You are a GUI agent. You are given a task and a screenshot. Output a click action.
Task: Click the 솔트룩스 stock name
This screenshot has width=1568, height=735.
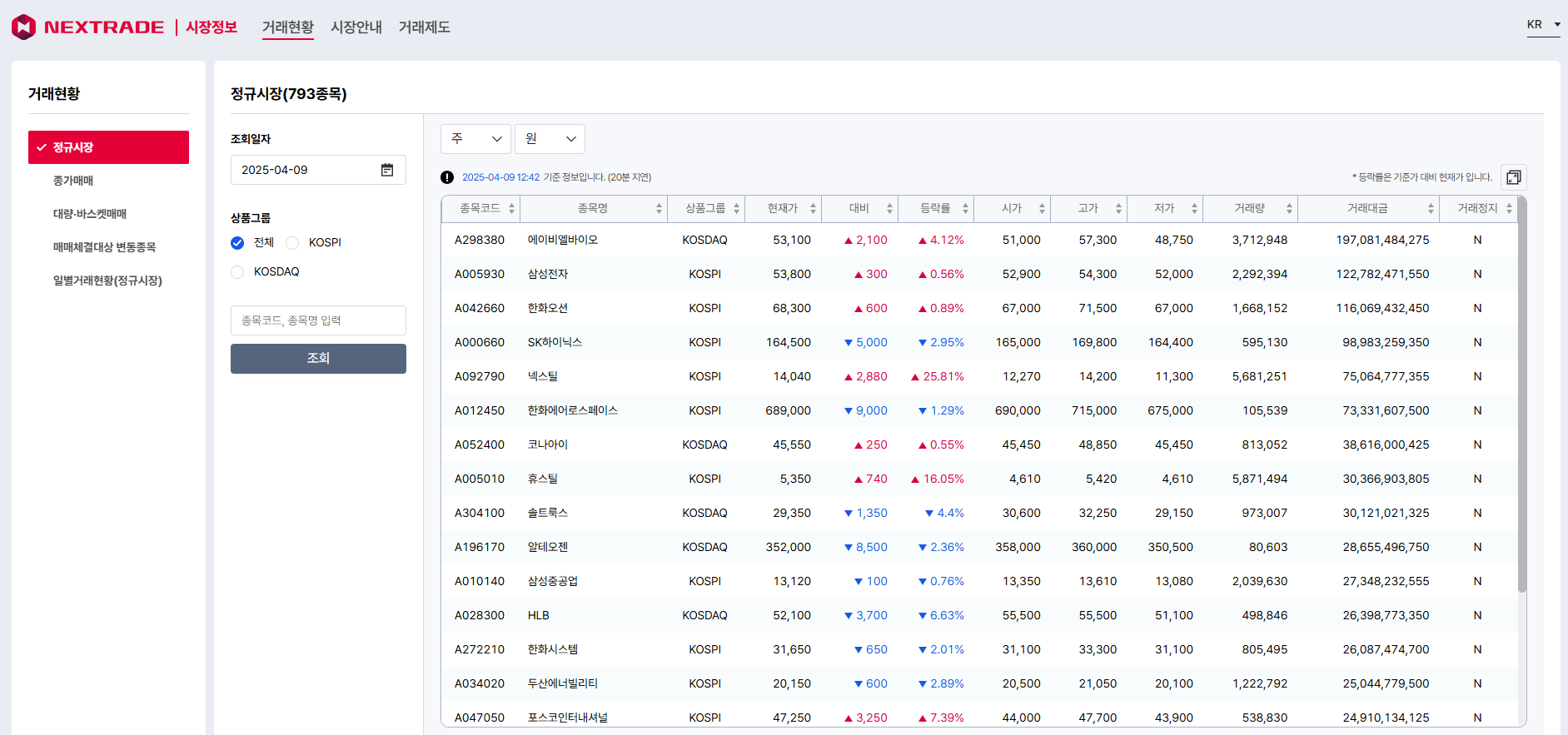coord(548,513)
